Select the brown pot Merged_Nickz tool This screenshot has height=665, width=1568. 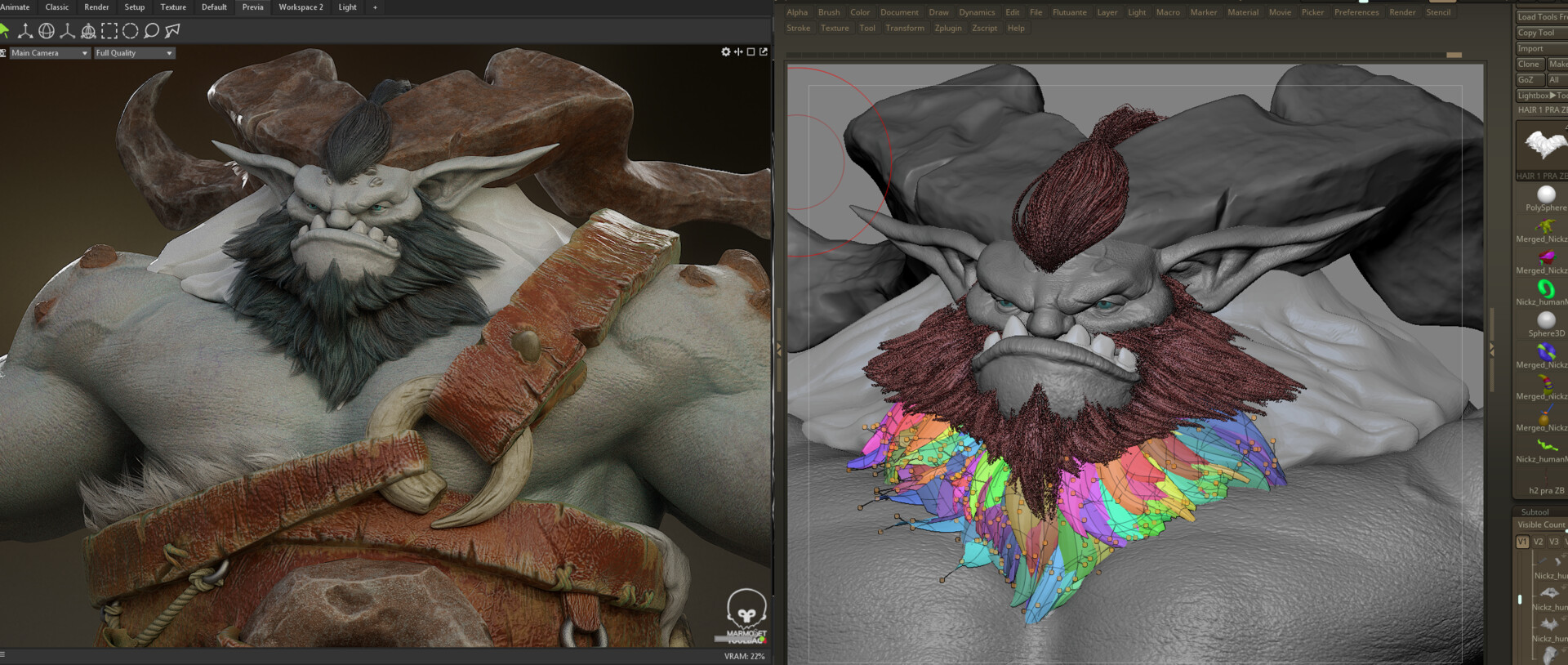coord(1546,418)
